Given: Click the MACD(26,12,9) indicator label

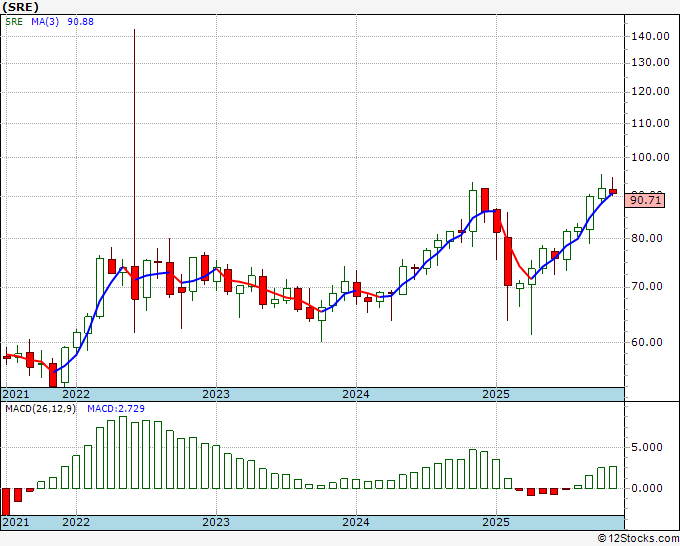Looking at the screenshot, I should [41, 409].
